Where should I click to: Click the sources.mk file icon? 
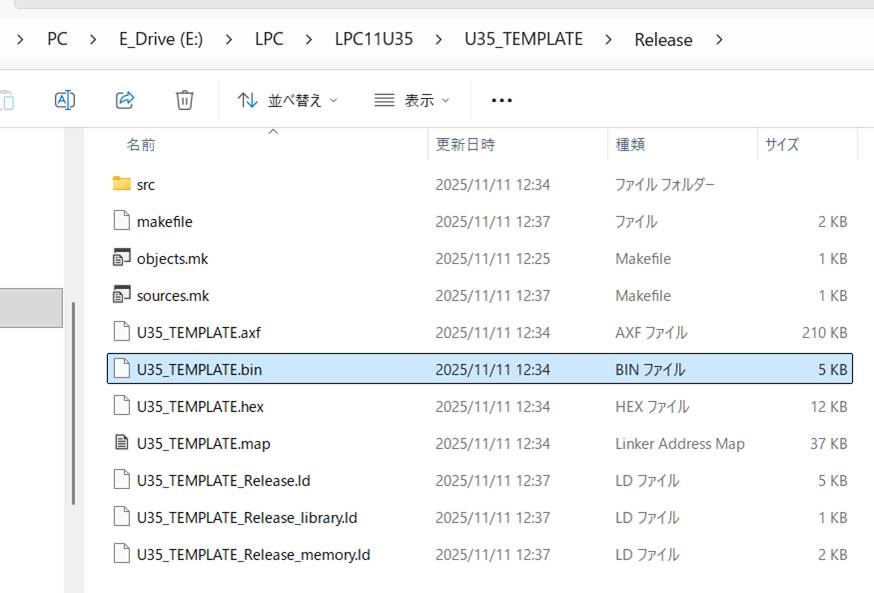122,295
